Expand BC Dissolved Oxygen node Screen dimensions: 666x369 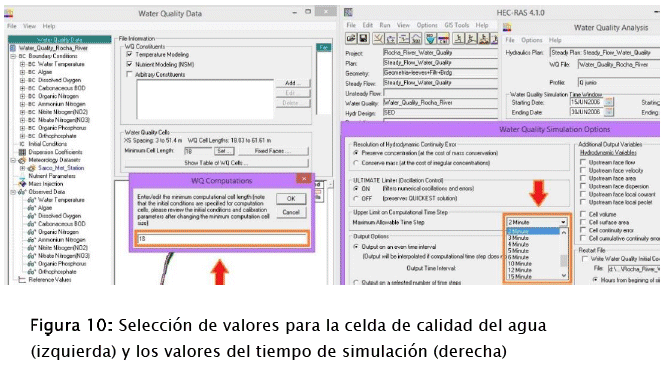click(22, 80)
